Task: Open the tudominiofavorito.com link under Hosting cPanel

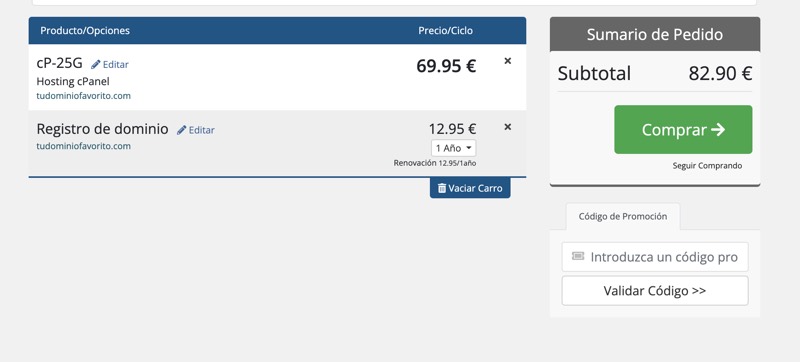Action: [84, 96]
